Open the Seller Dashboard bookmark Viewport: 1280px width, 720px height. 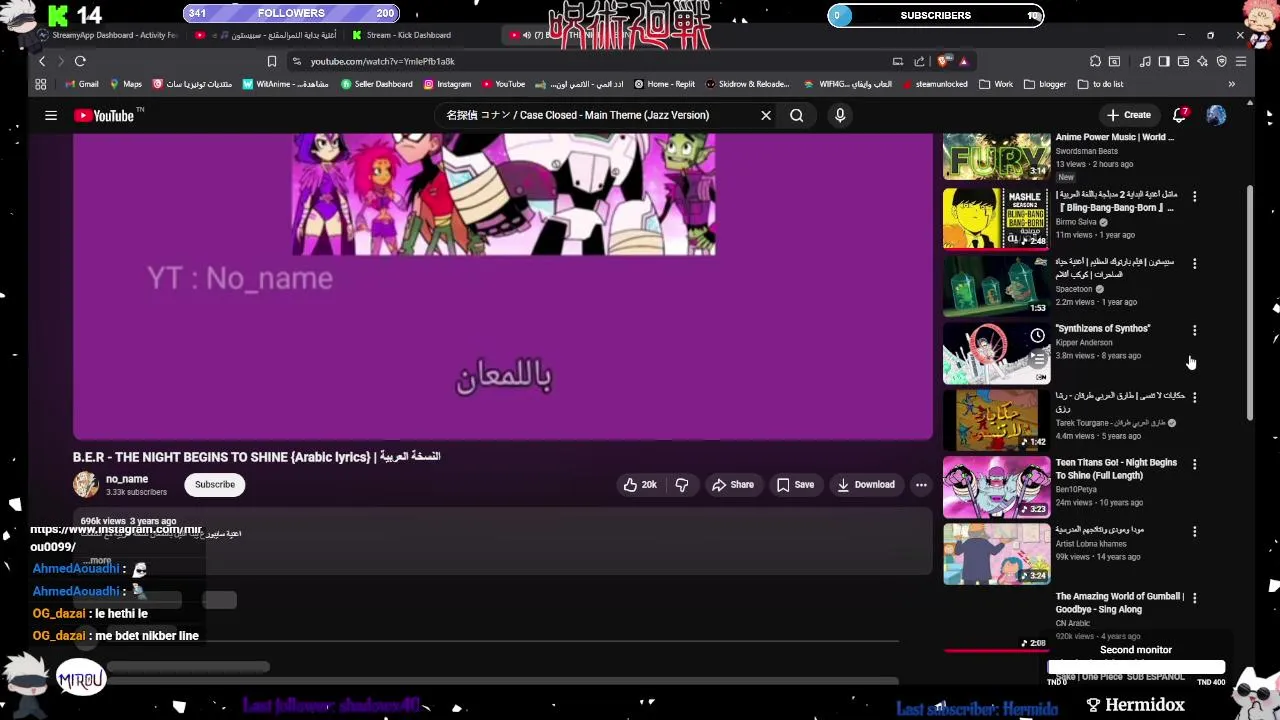point(377,84)
